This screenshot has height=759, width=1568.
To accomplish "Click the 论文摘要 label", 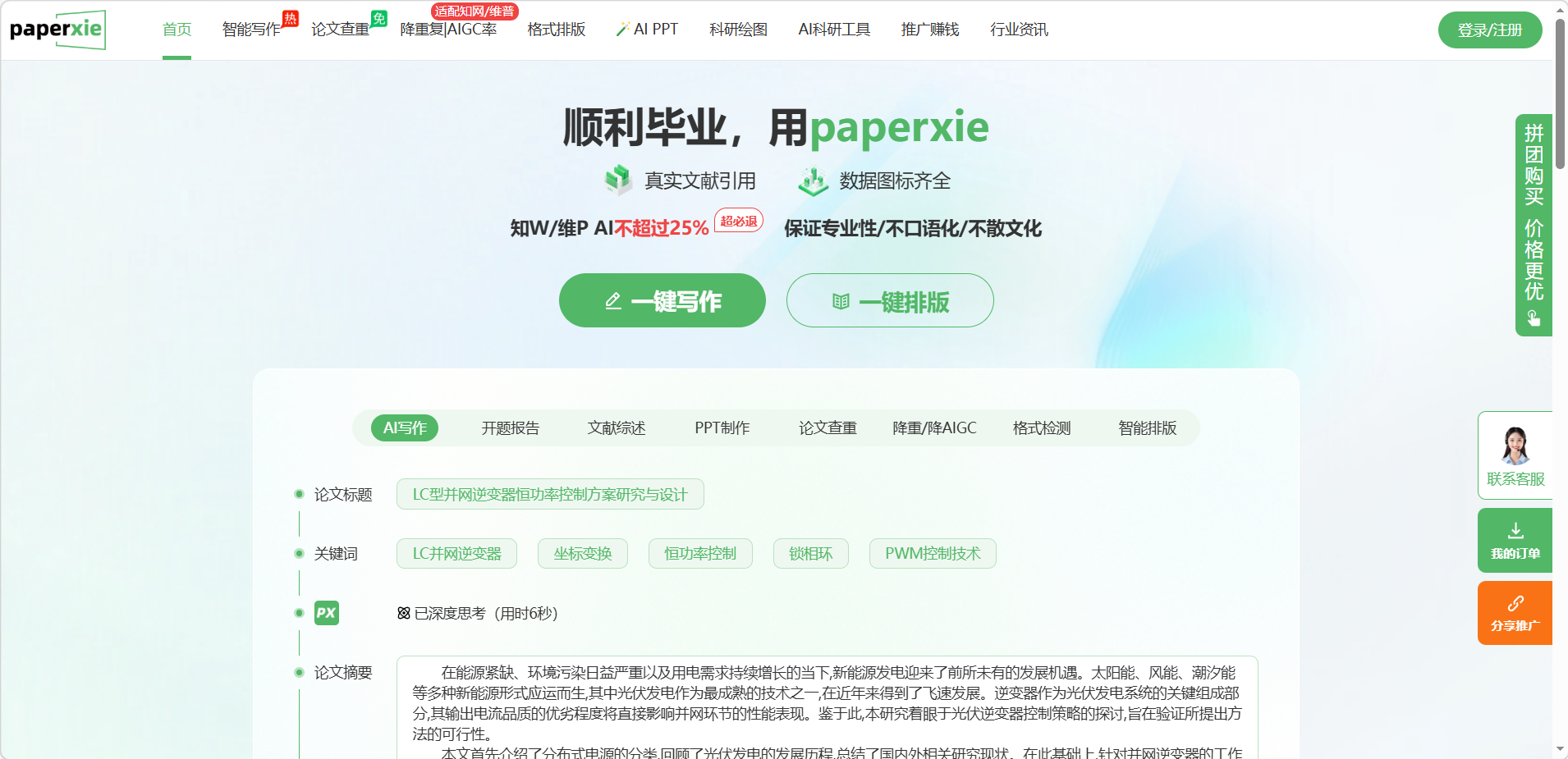I will tap(343, 672).
